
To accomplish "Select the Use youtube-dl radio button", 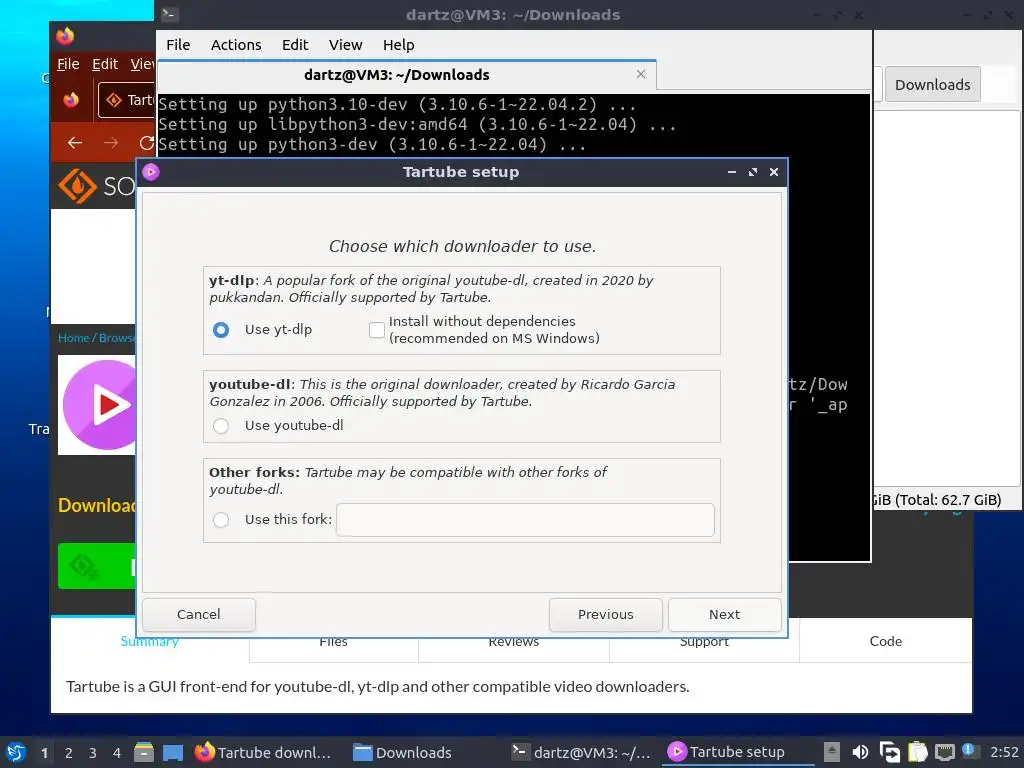I will 221,426.
